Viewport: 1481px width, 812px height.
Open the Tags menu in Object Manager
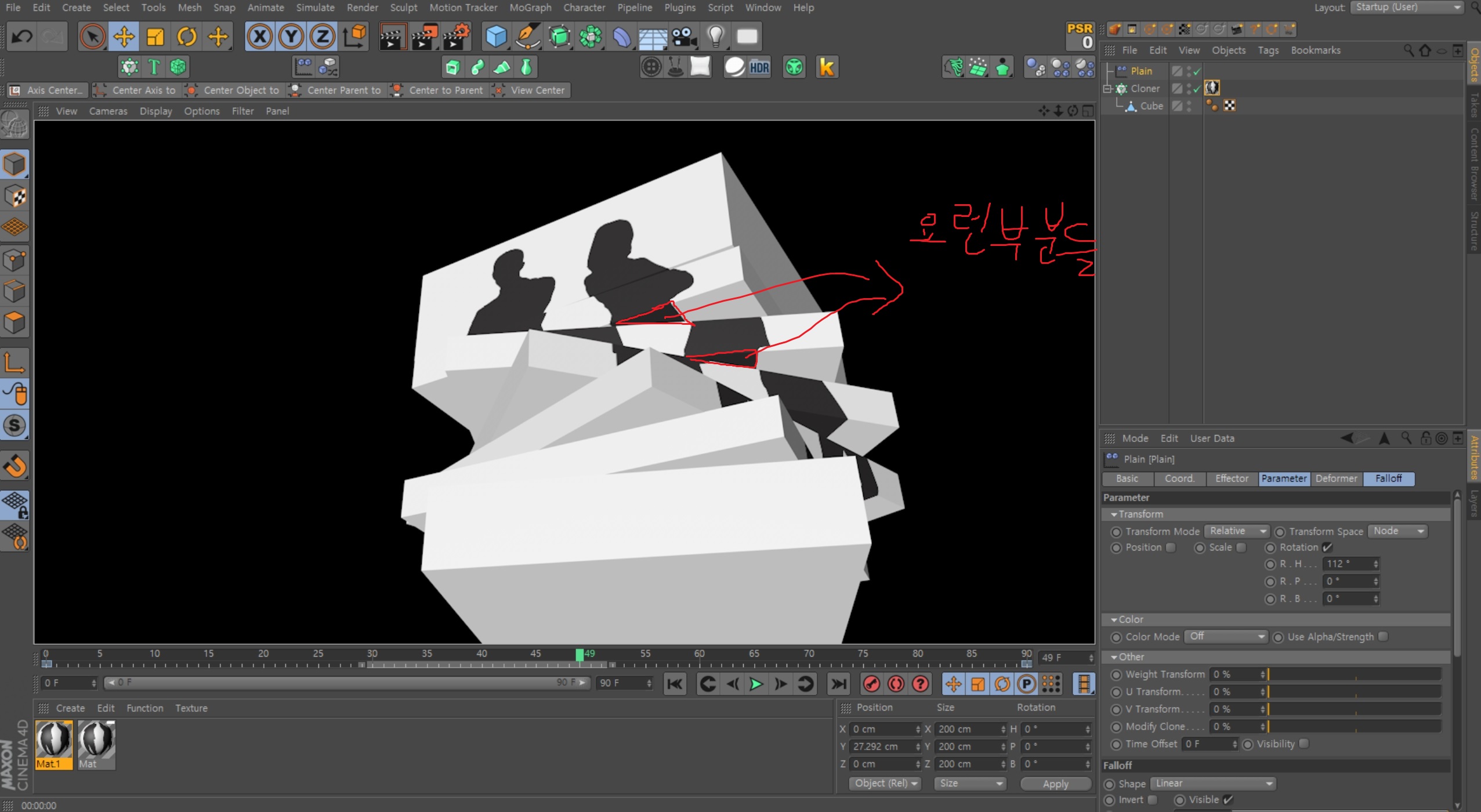tap(1268, 50)
